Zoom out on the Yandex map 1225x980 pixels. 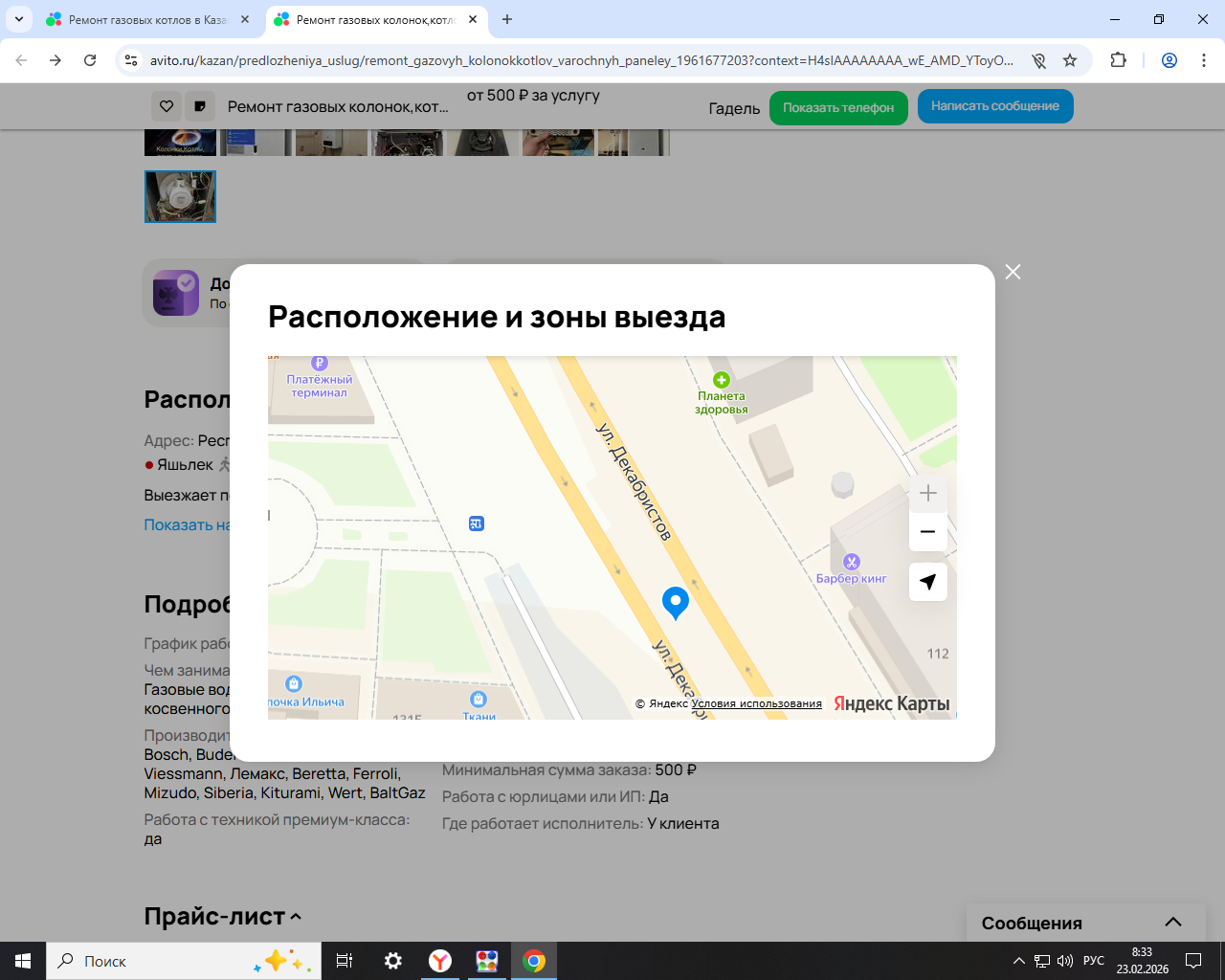click(x=927, y=532)
